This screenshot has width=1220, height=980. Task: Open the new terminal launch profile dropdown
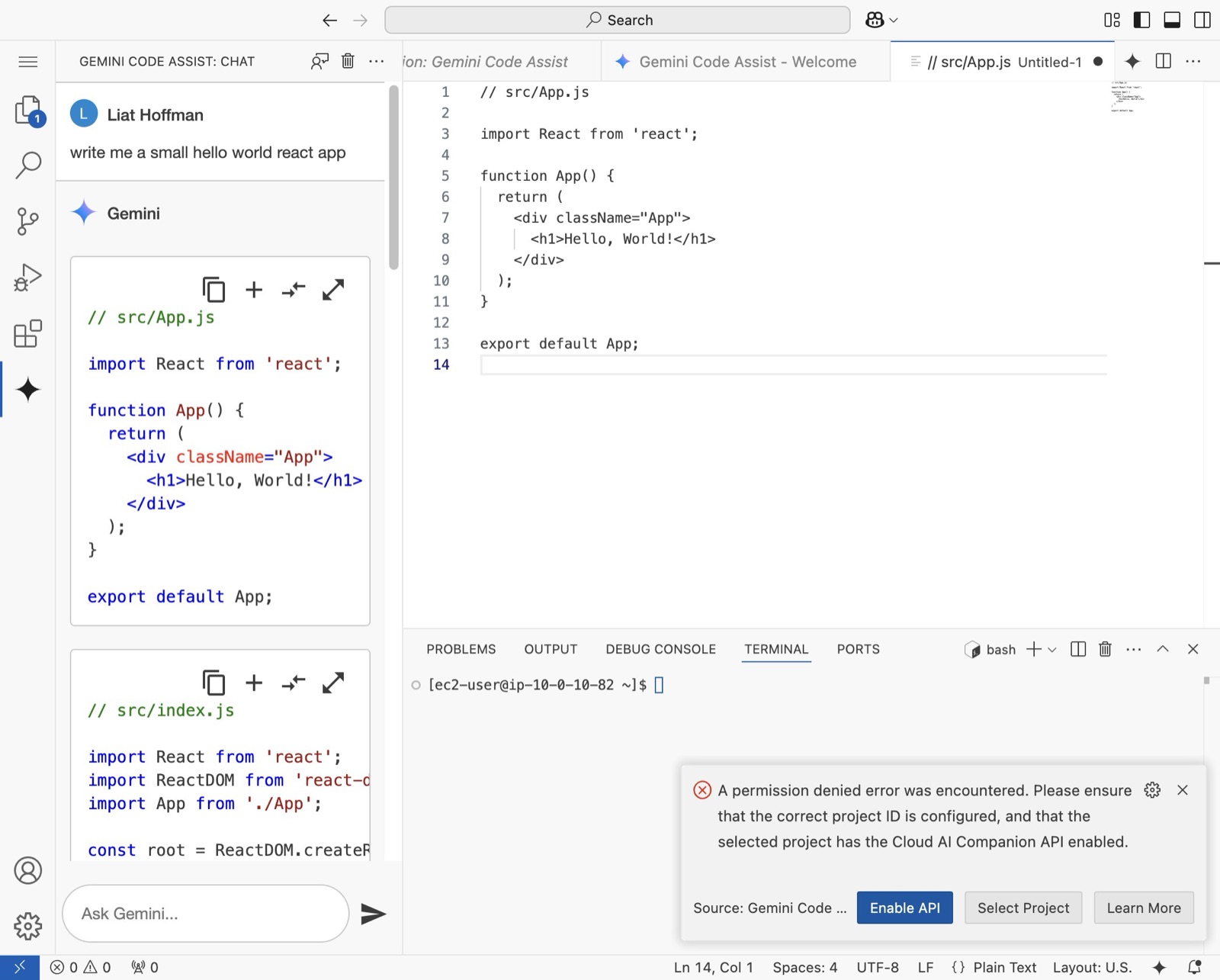(x=1052, y=650)
